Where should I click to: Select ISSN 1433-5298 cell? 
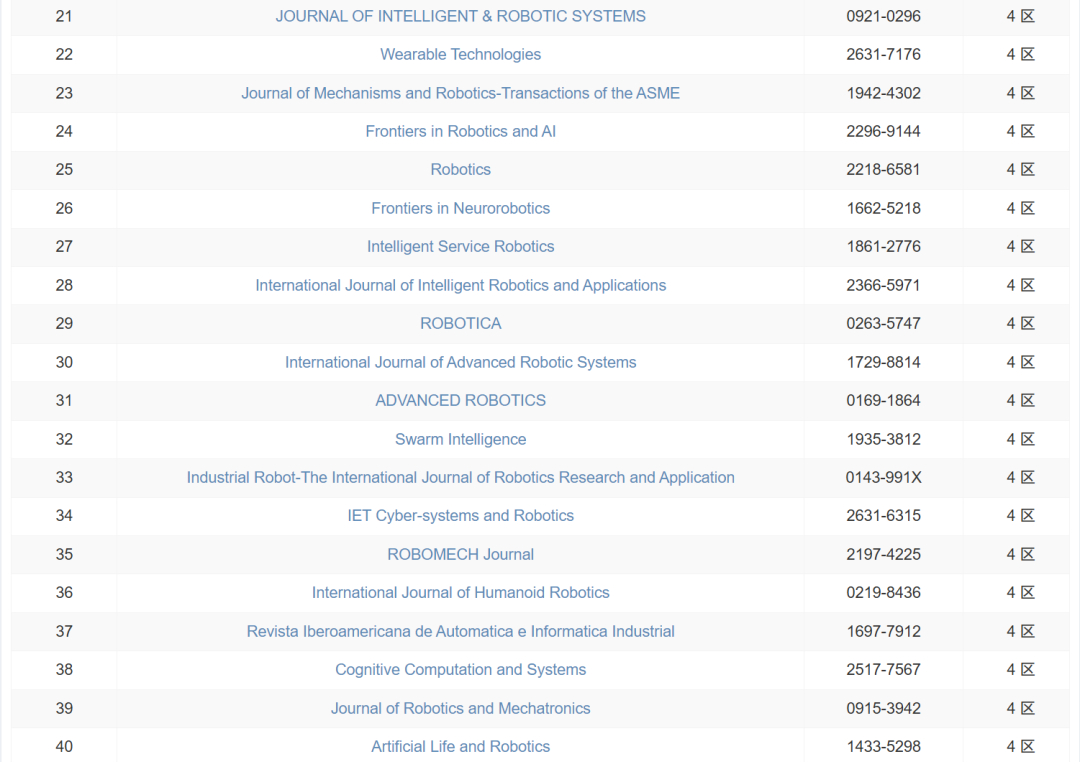pos(883,746)
